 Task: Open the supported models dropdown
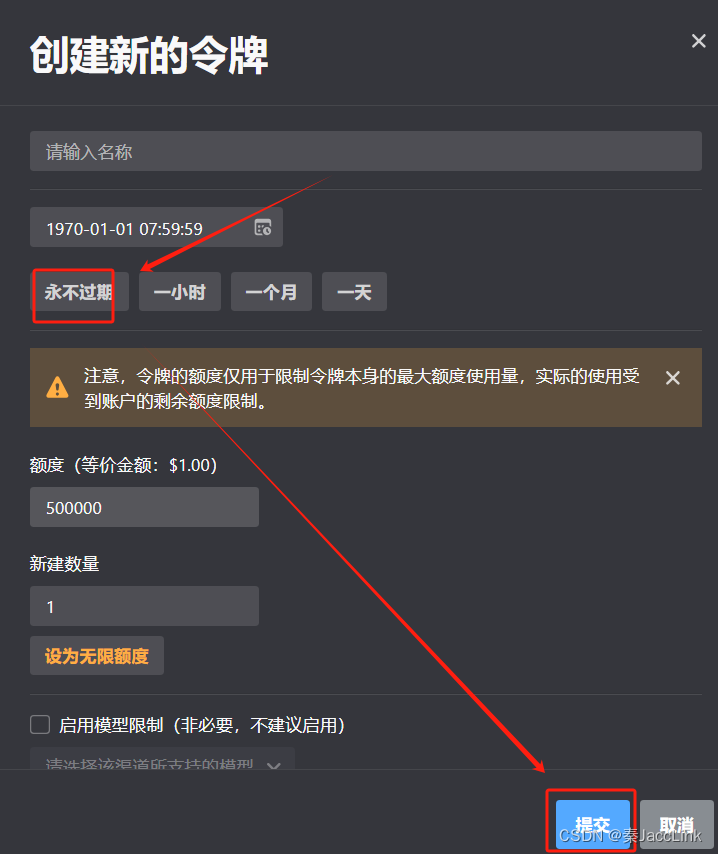coord(162,759)
